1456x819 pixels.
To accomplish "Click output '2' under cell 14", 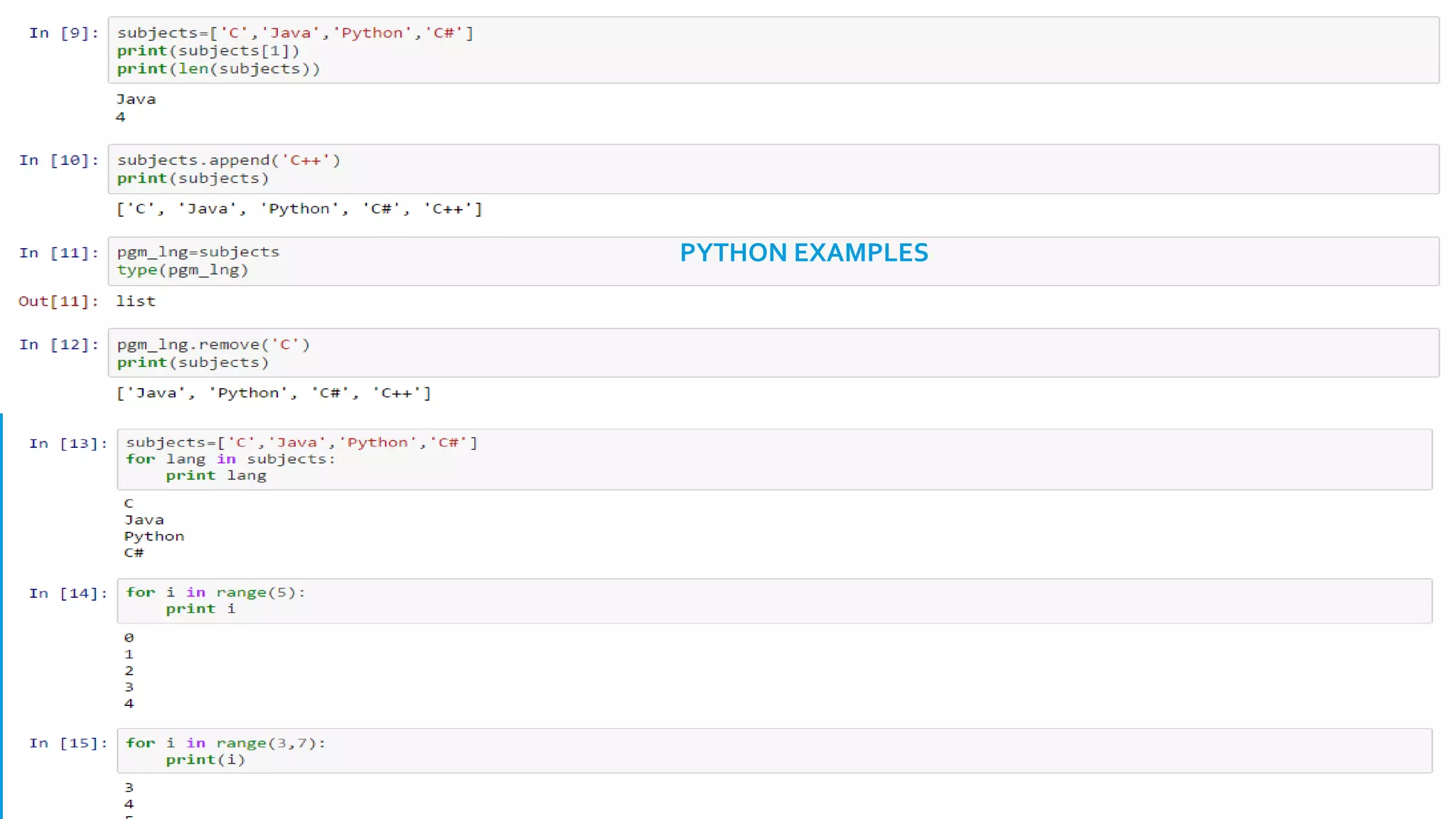I will pos(129,670).
